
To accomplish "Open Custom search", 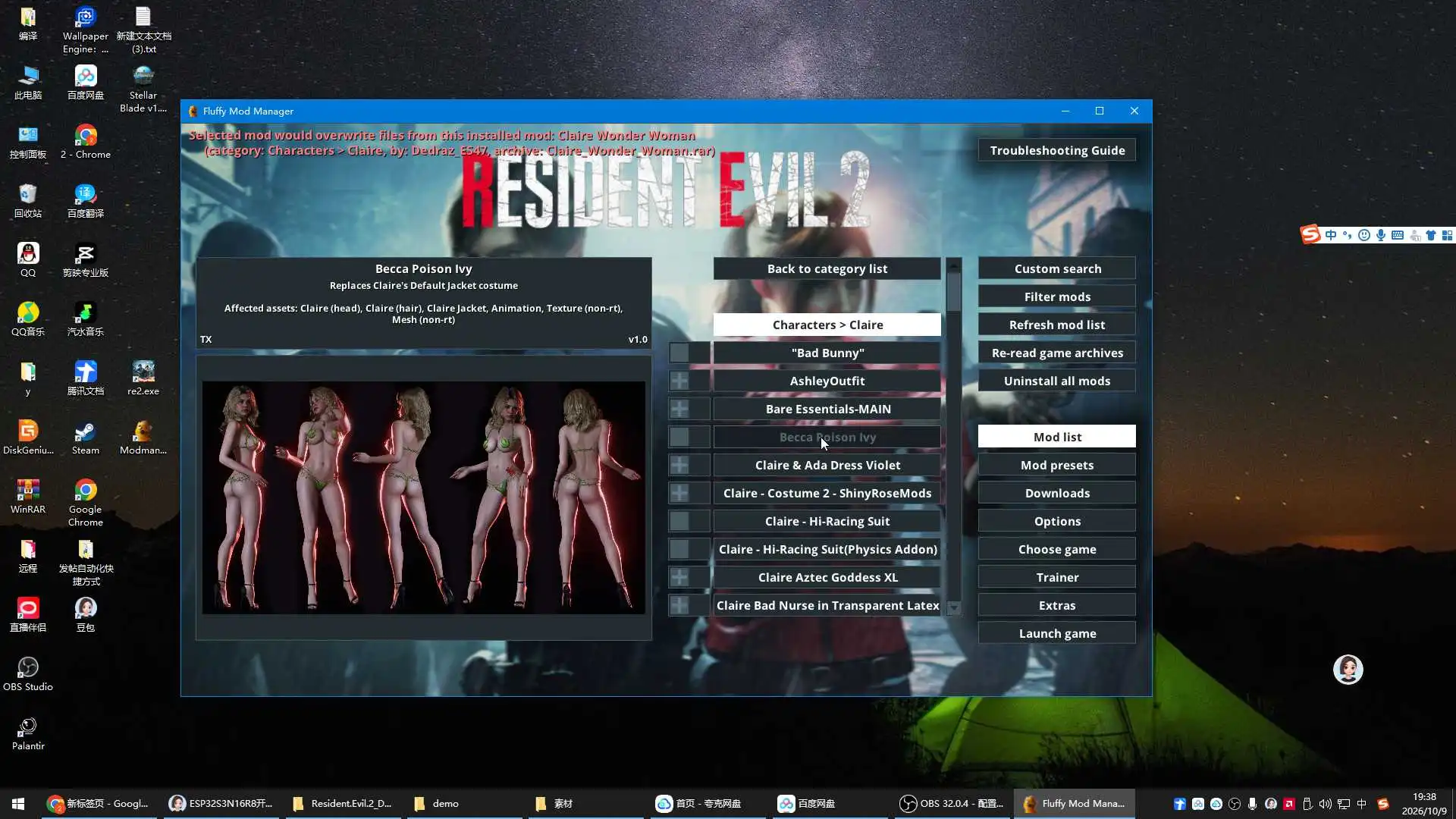I will coord(1057,268).
